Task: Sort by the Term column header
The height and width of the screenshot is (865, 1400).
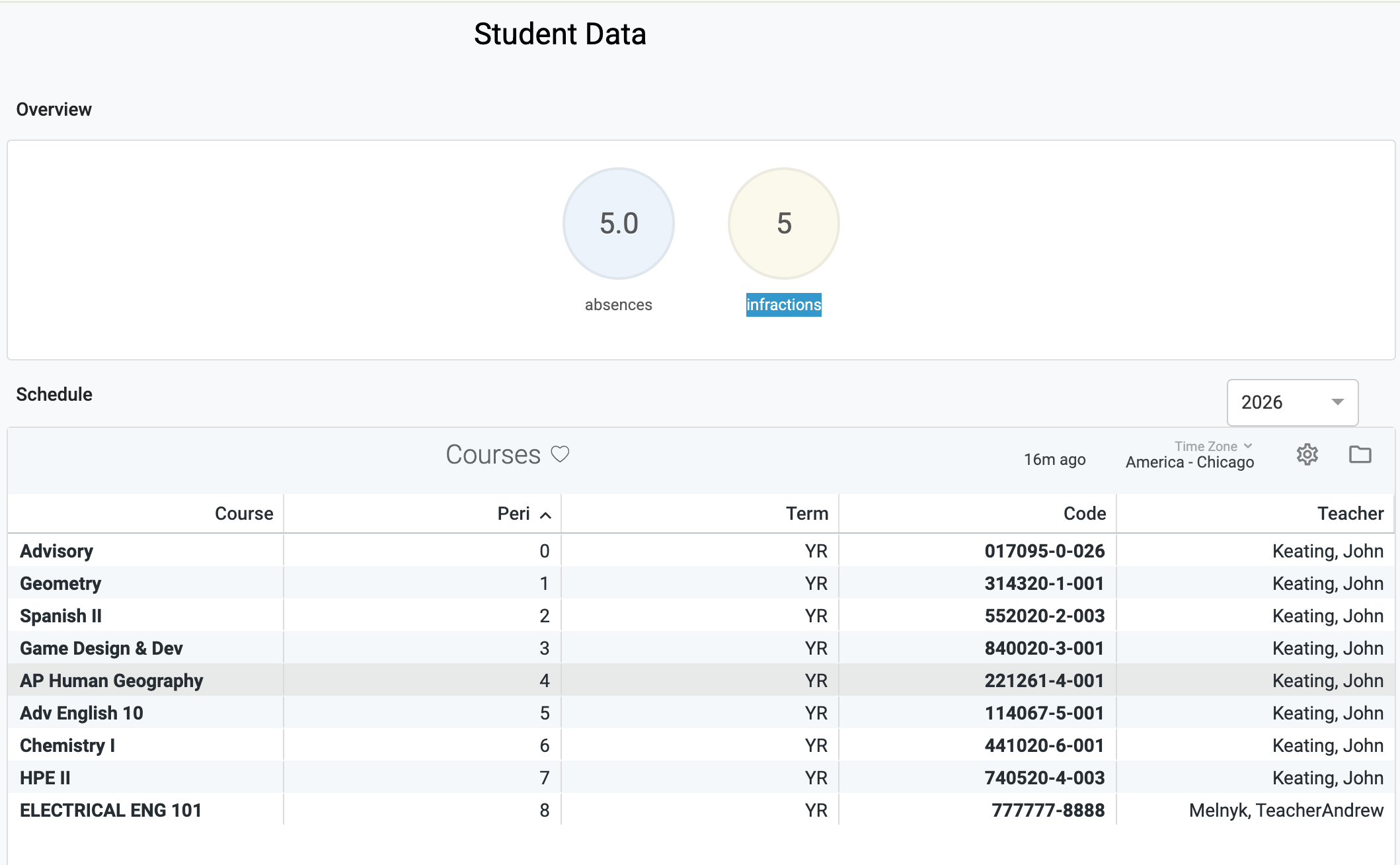Action: [x=806, y=514]
